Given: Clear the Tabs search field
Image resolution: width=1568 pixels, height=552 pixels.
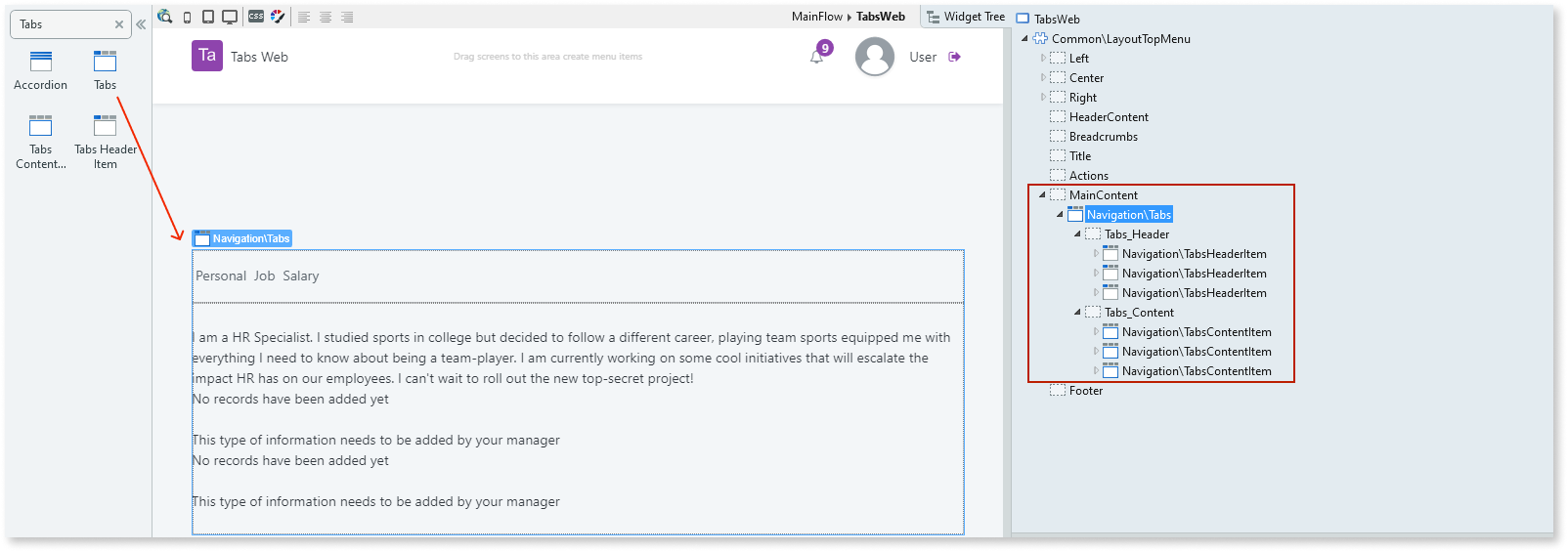Looking at the screenshot, I should point(119,24).
